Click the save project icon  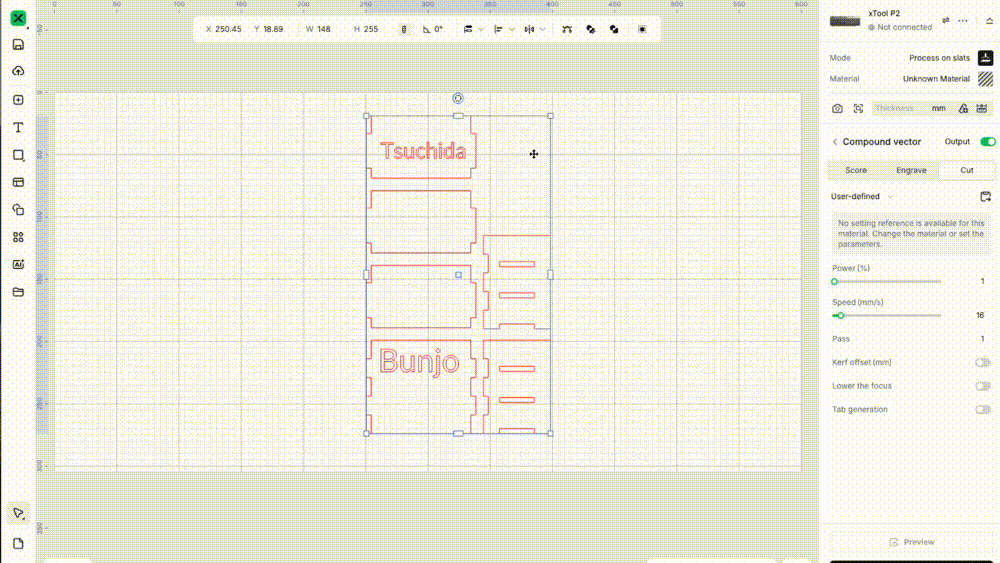[x=18, y=45]
